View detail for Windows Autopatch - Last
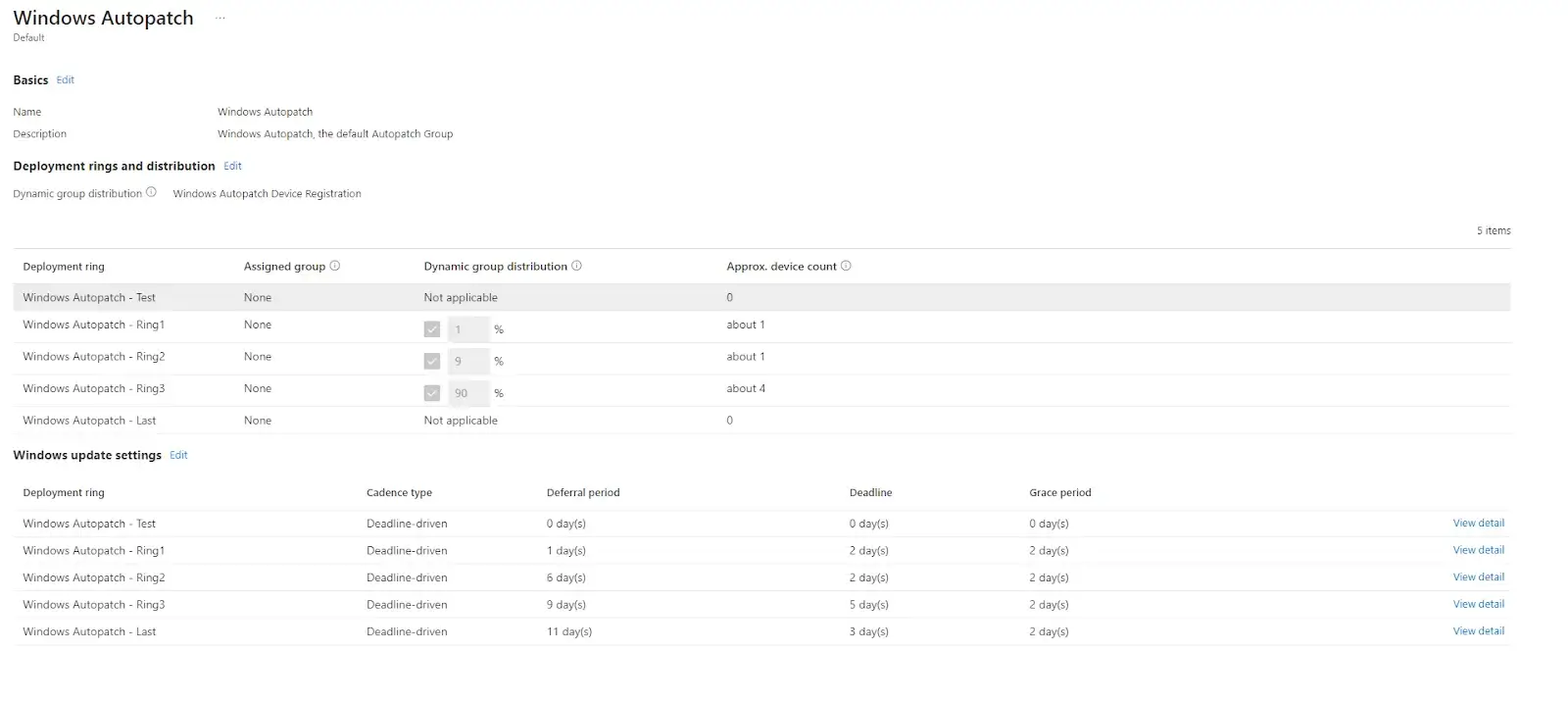 click(1478, 631)
